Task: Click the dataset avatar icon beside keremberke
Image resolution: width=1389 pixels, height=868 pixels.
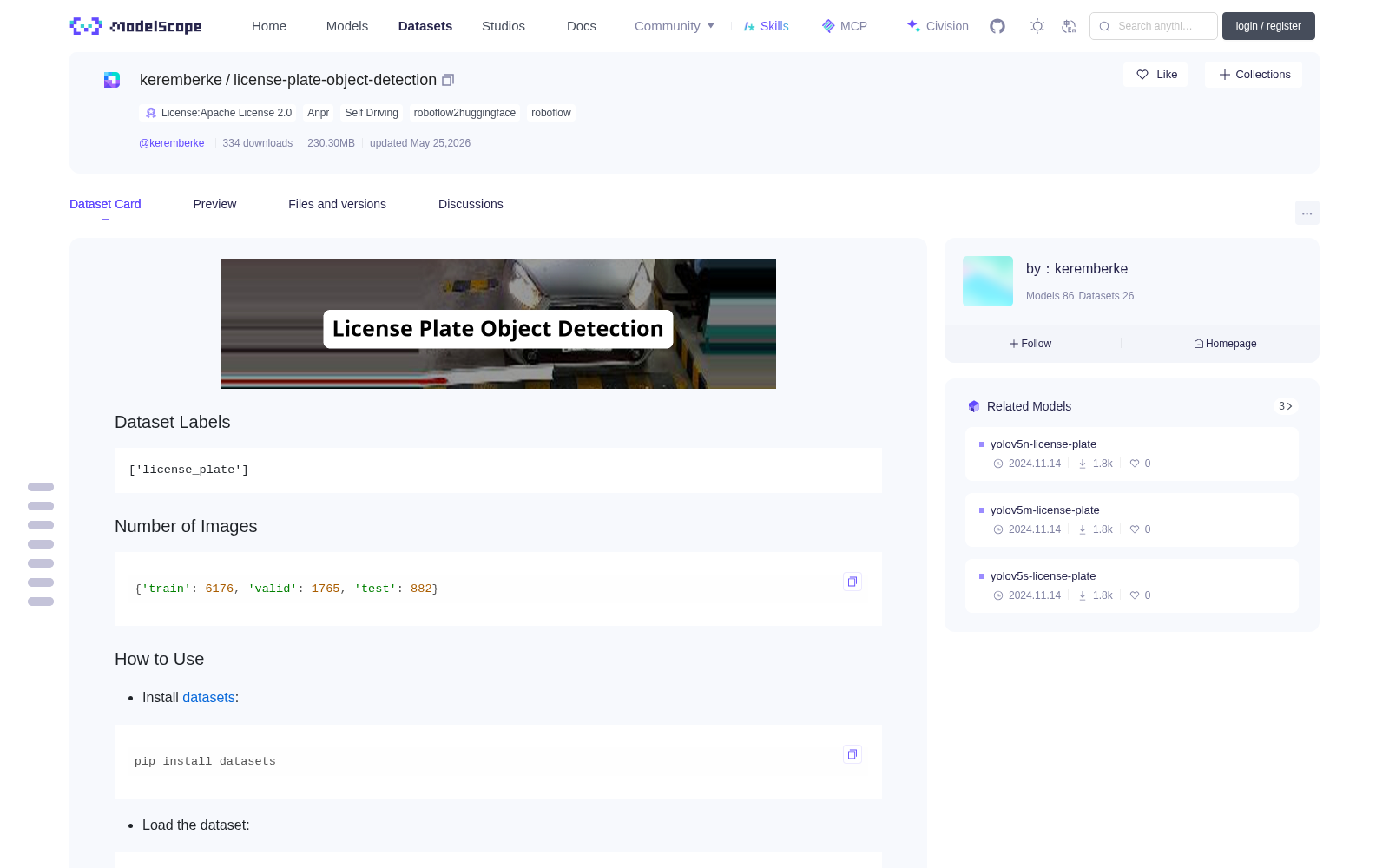Action: point(112,80)
